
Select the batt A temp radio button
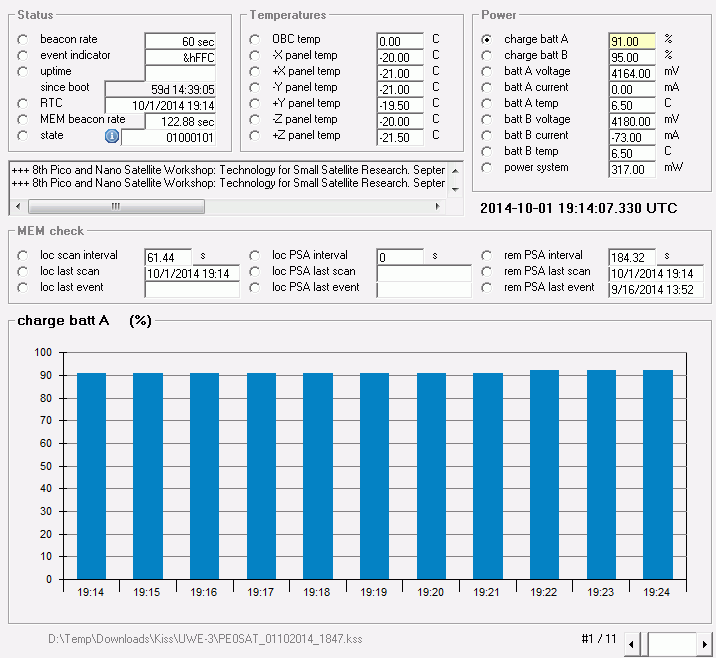487,104
